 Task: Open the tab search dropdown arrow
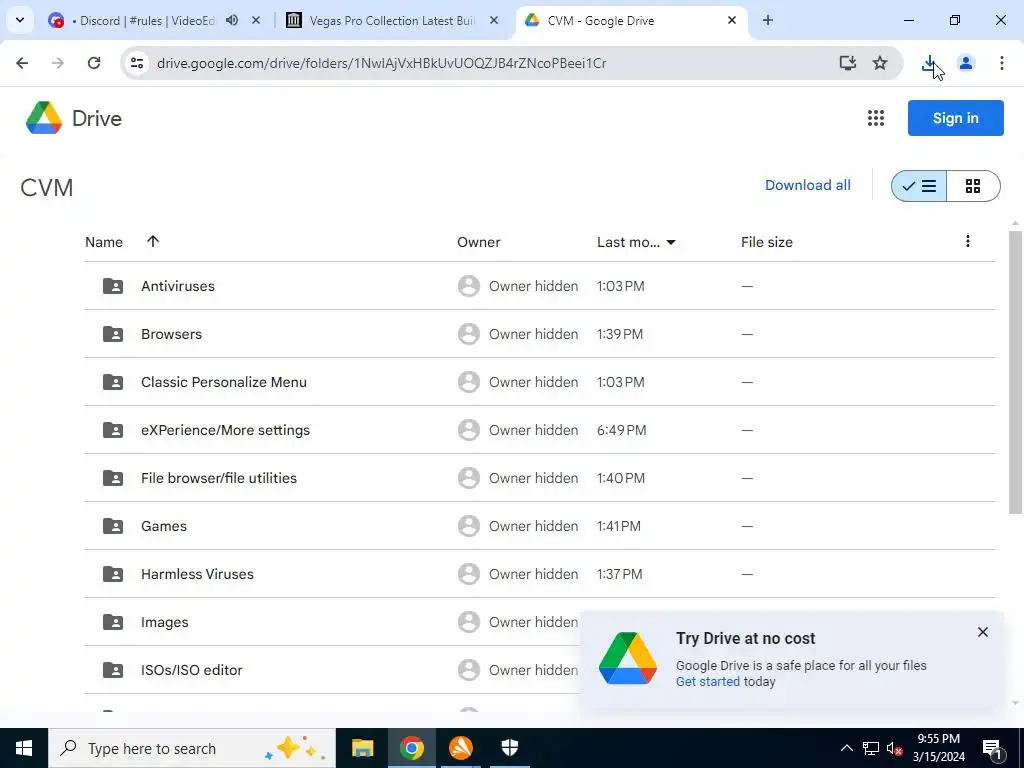tap(20, 20)
